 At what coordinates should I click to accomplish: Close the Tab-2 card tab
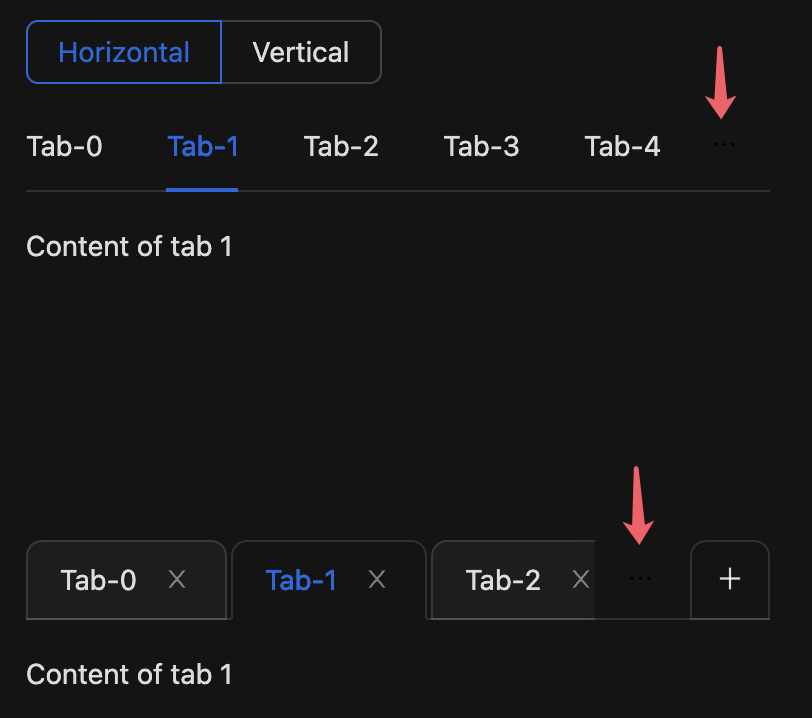point(581,579)
